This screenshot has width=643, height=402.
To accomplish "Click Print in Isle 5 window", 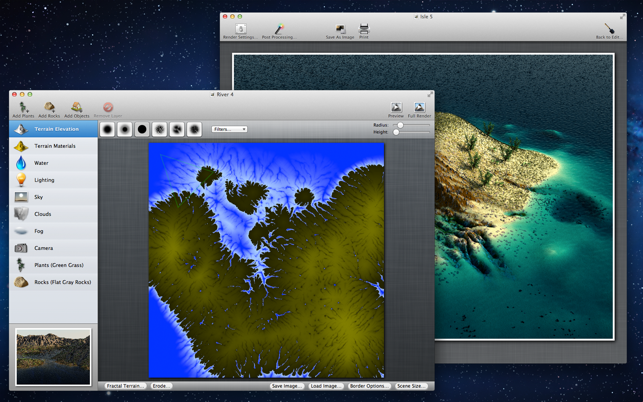I will tap(364, 31).
